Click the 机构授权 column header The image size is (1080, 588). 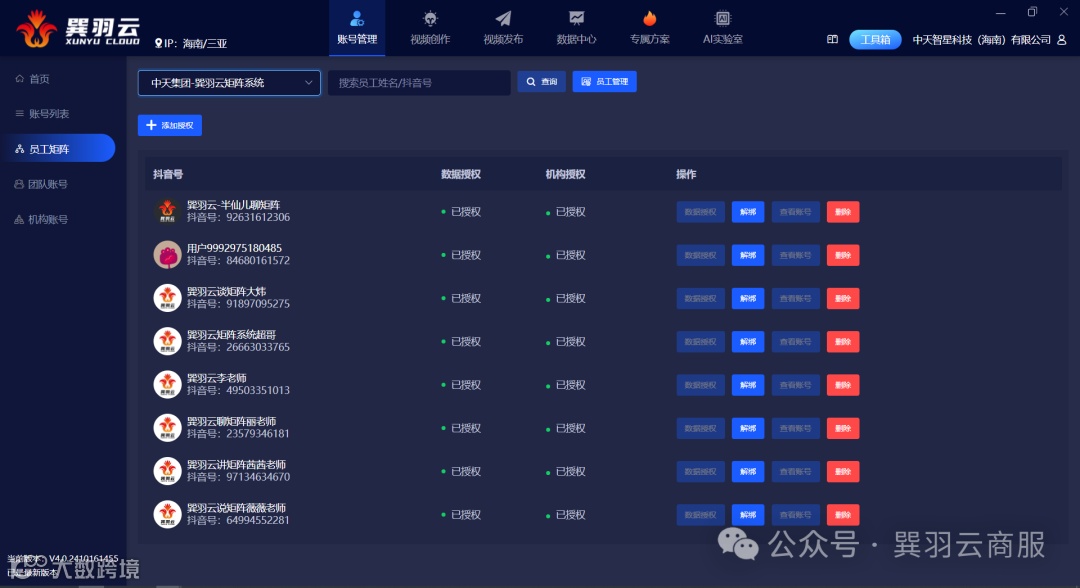click(565, 174)
